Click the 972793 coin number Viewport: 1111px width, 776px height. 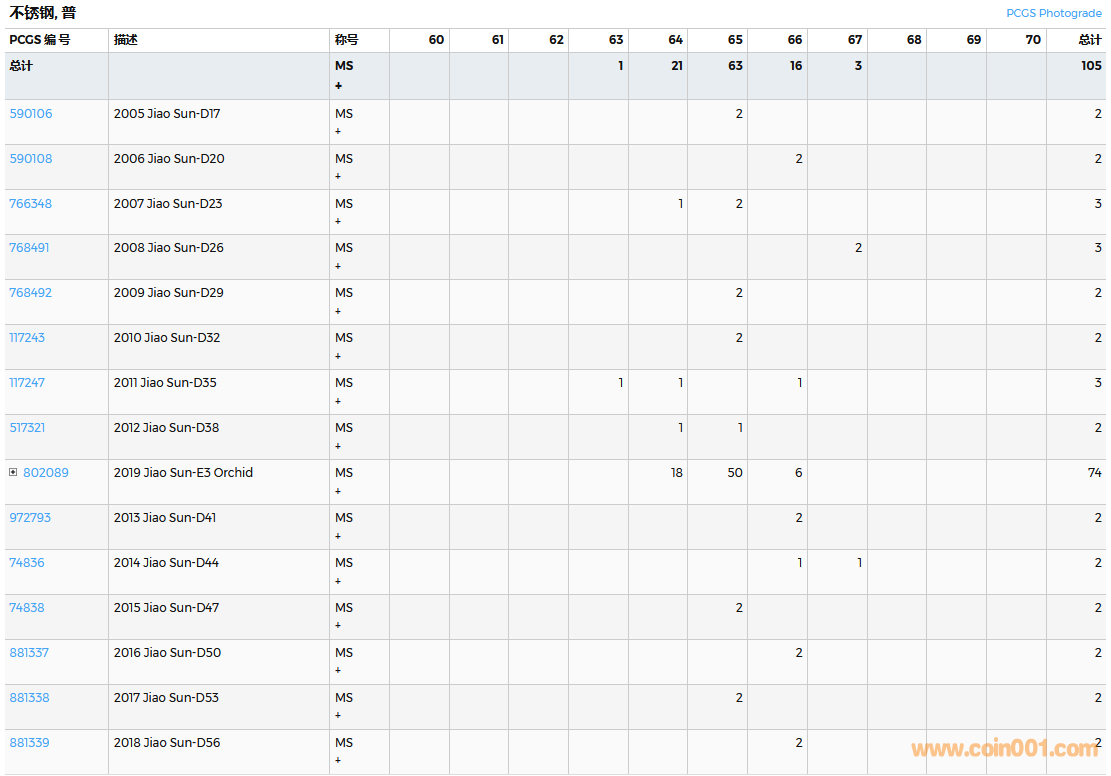coord(30,518)
